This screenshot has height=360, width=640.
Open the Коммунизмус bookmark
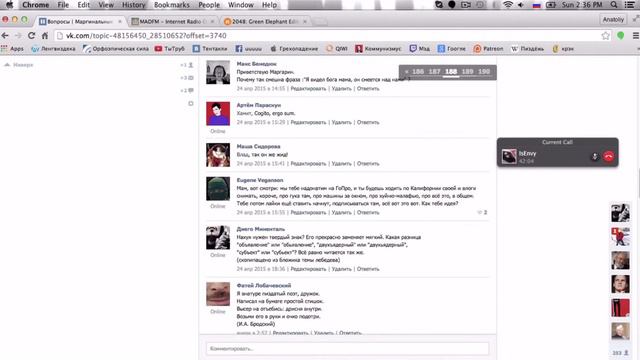pyautogui.click(x=378, y=49)
